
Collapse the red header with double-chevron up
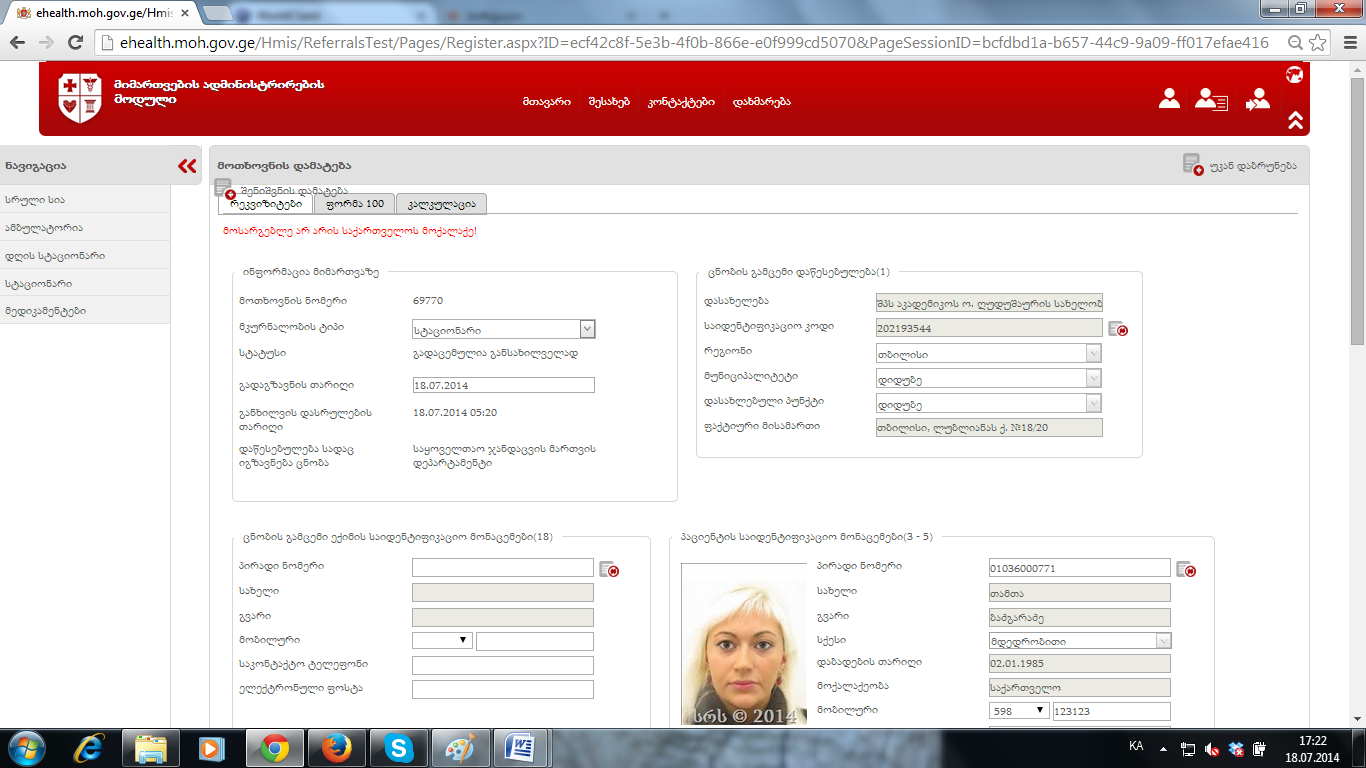point(1295,120)
